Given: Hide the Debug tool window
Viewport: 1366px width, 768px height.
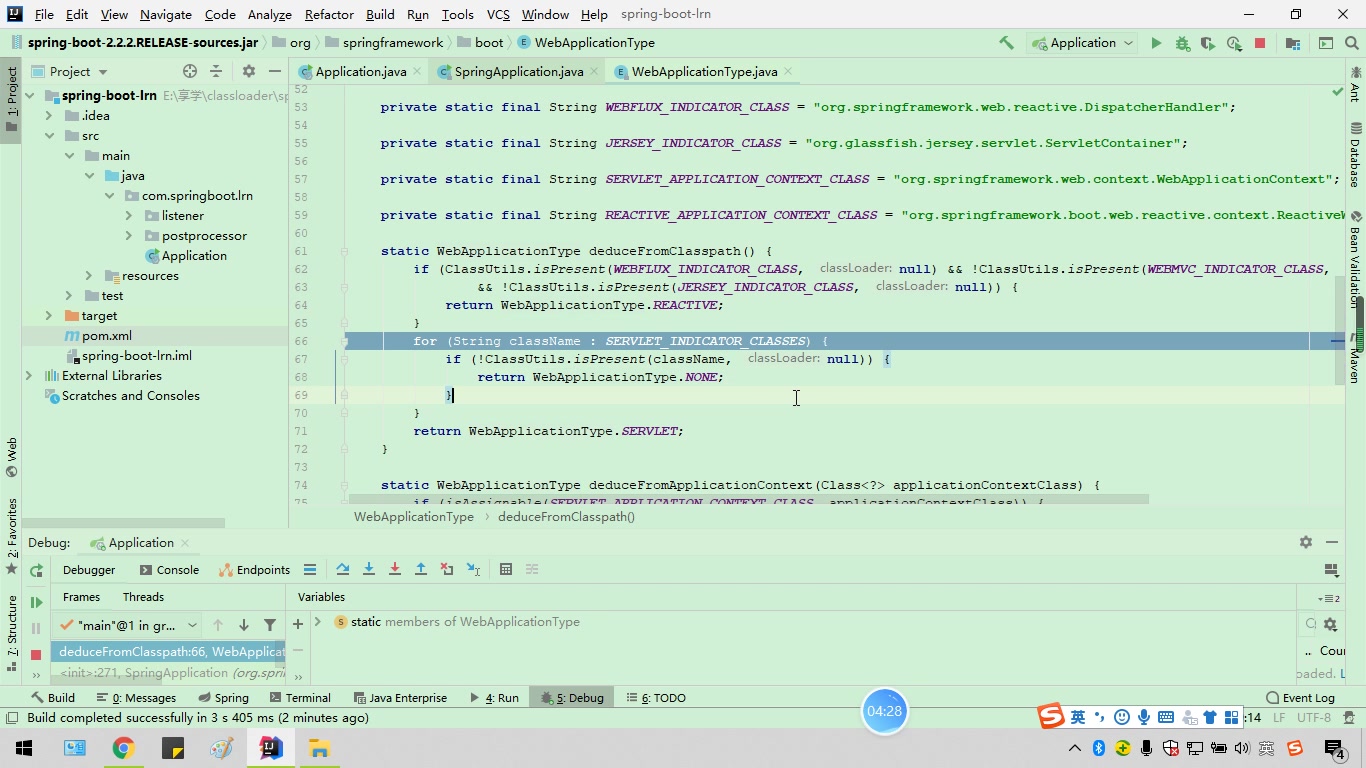Looking at the screenshot, I should (x=1332, y=542).
